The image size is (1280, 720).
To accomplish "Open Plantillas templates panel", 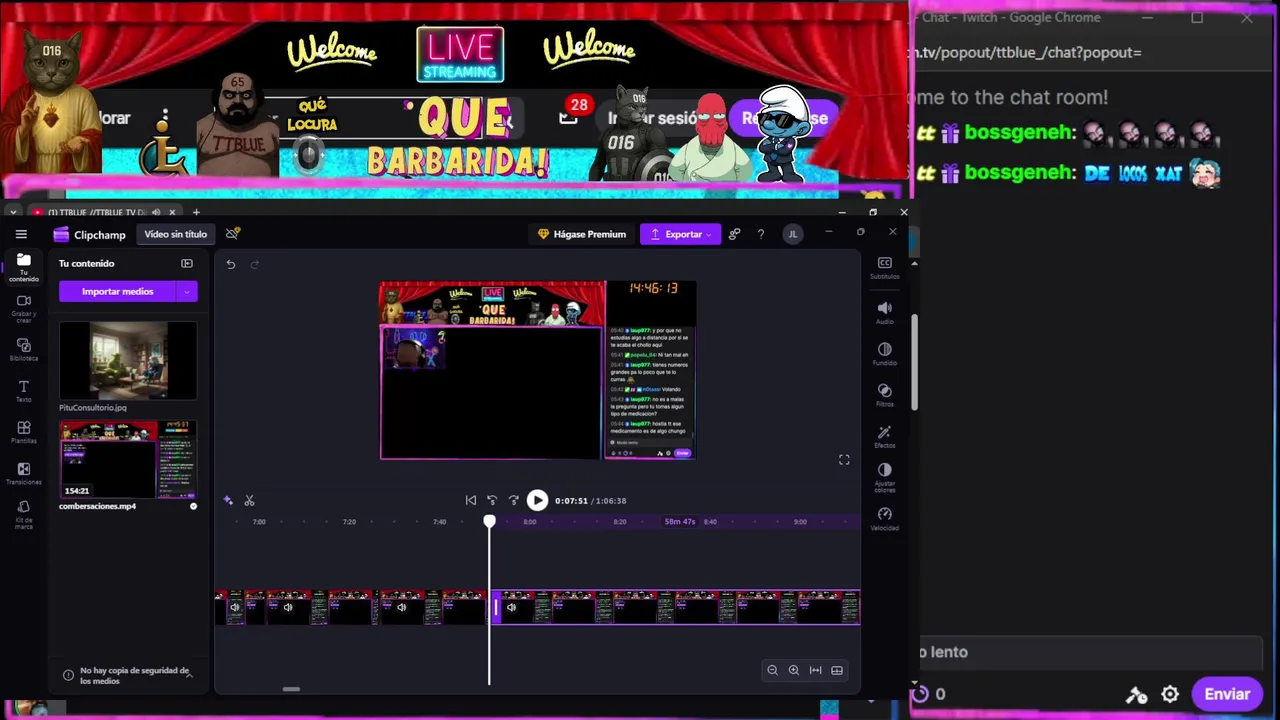I will point(24,432).
